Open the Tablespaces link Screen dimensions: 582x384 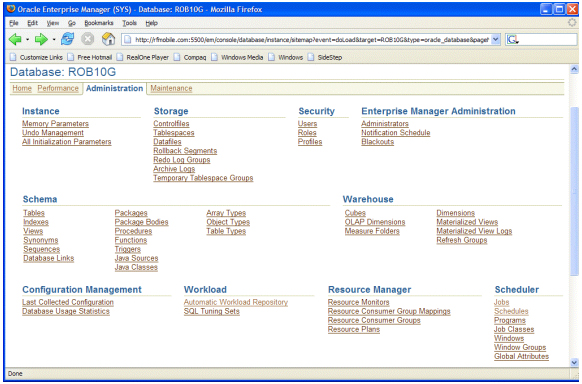174,132
